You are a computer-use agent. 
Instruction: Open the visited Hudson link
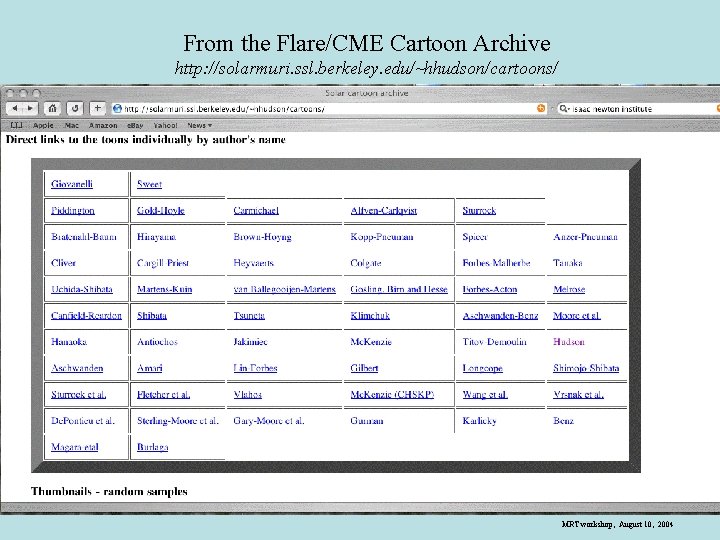569,342
